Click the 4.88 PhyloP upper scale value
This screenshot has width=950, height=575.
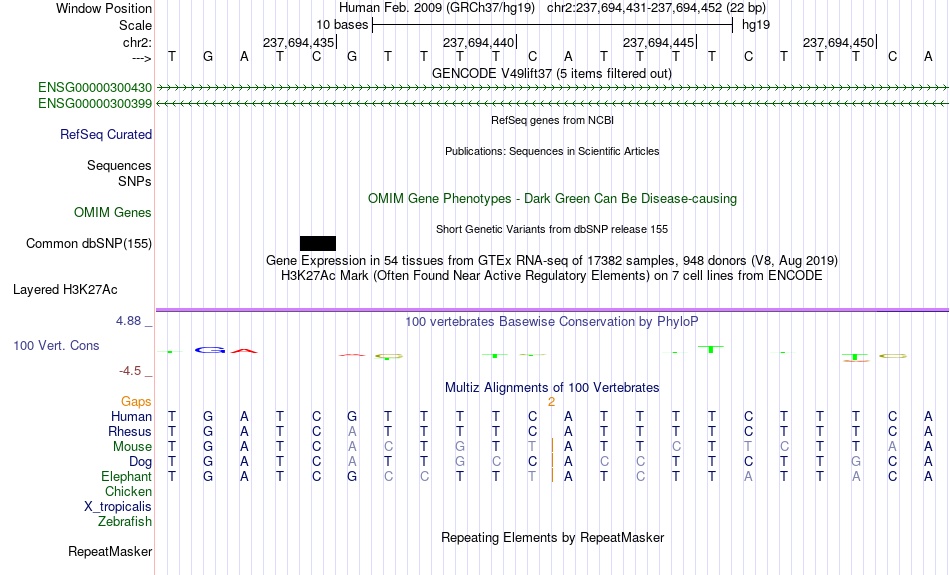128,321
